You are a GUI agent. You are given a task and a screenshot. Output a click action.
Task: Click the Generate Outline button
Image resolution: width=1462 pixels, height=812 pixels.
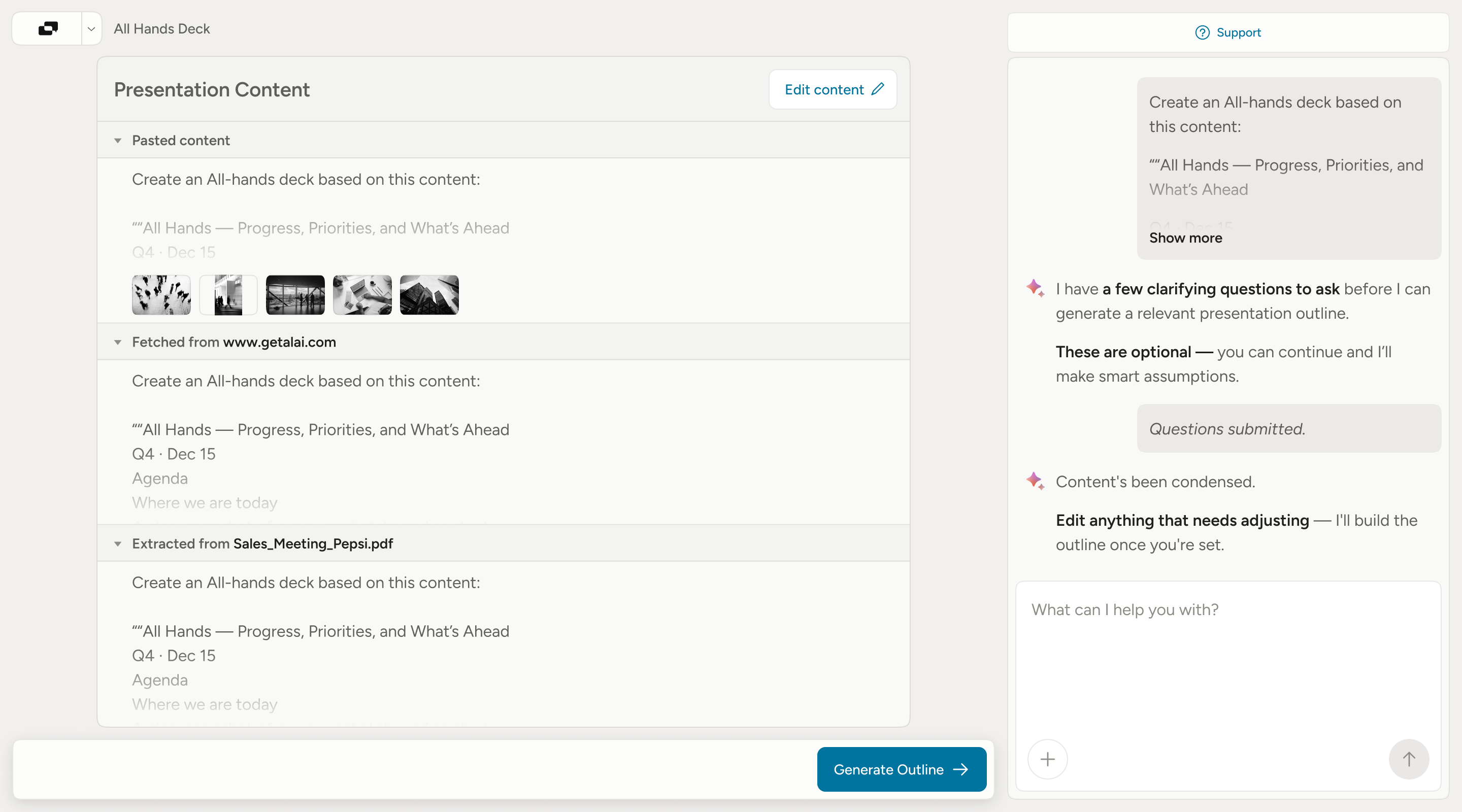click(x=901, y=769)
